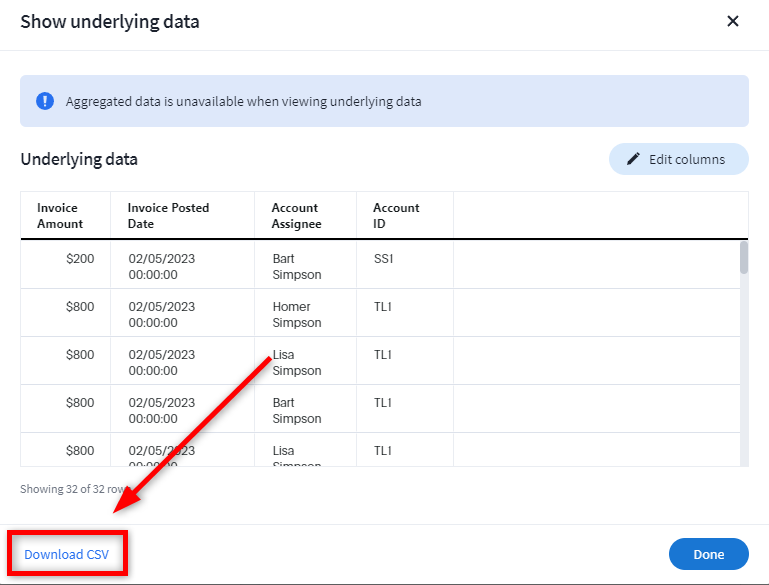Download the data as CSV
This screenshot has height=585, width=769.
pyautogui.click(x=66, y=554)
